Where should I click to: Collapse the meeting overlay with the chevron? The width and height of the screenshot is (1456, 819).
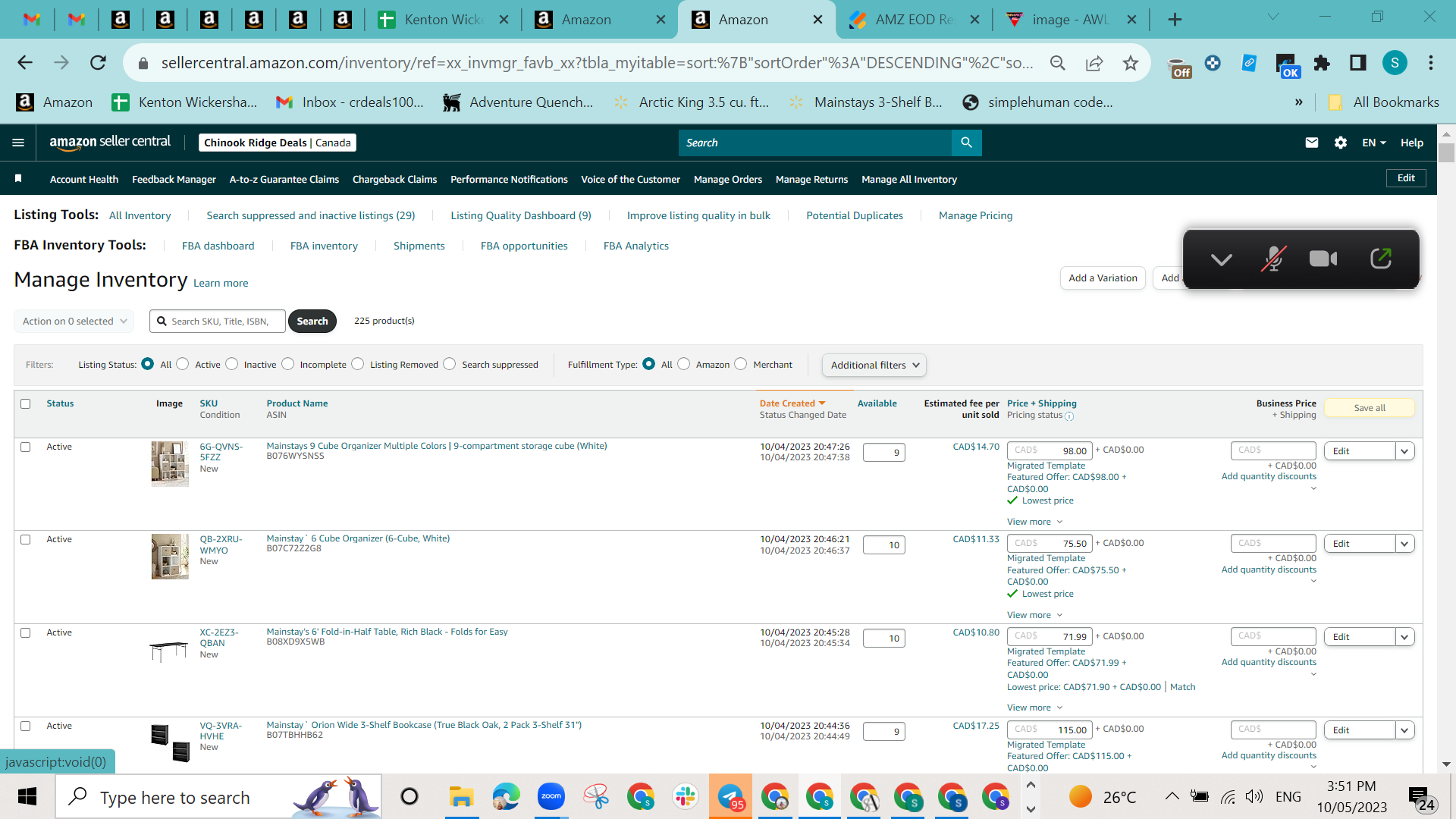1221,260
